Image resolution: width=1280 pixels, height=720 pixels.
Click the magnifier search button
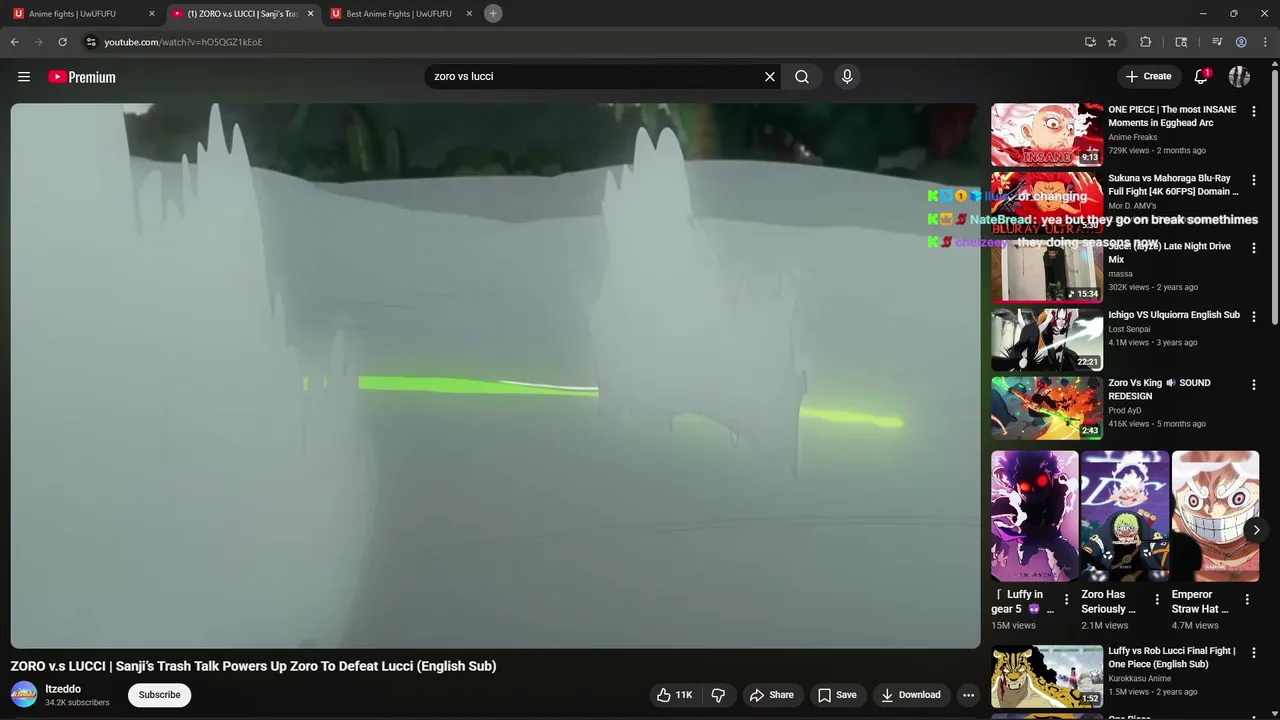(x=802, y=77)
